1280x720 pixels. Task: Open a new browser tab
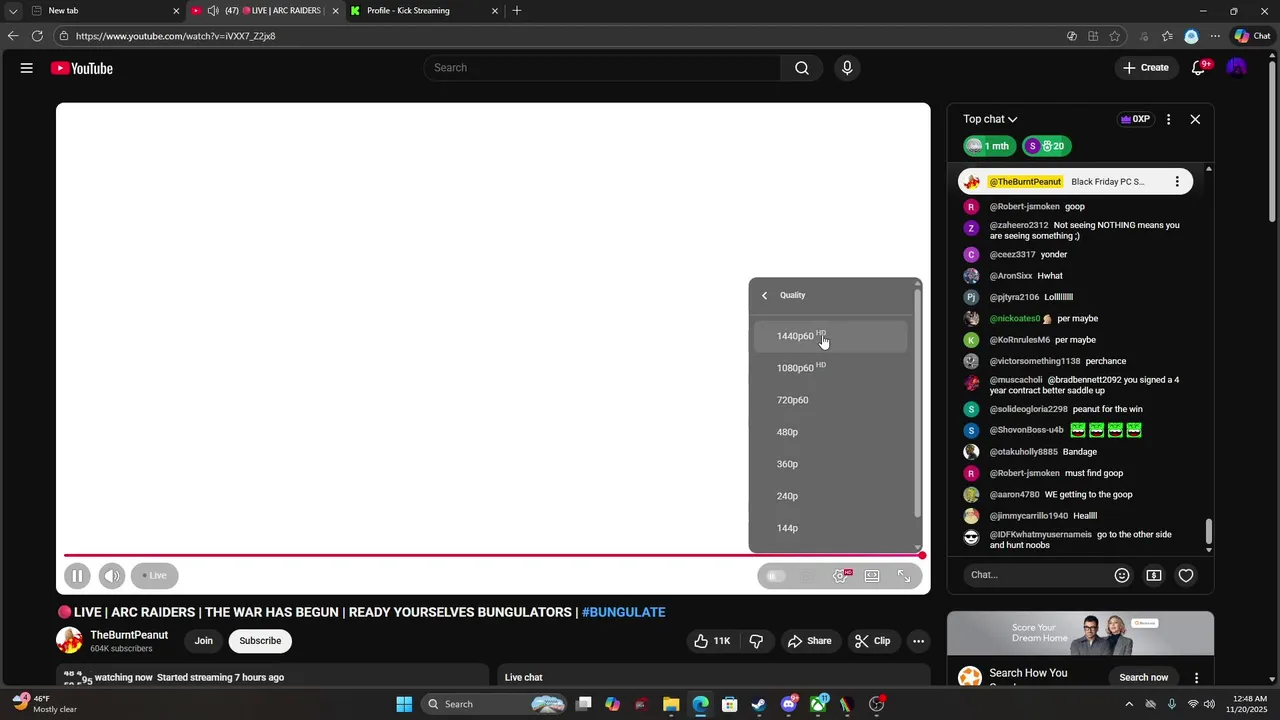tap(517, 11)
